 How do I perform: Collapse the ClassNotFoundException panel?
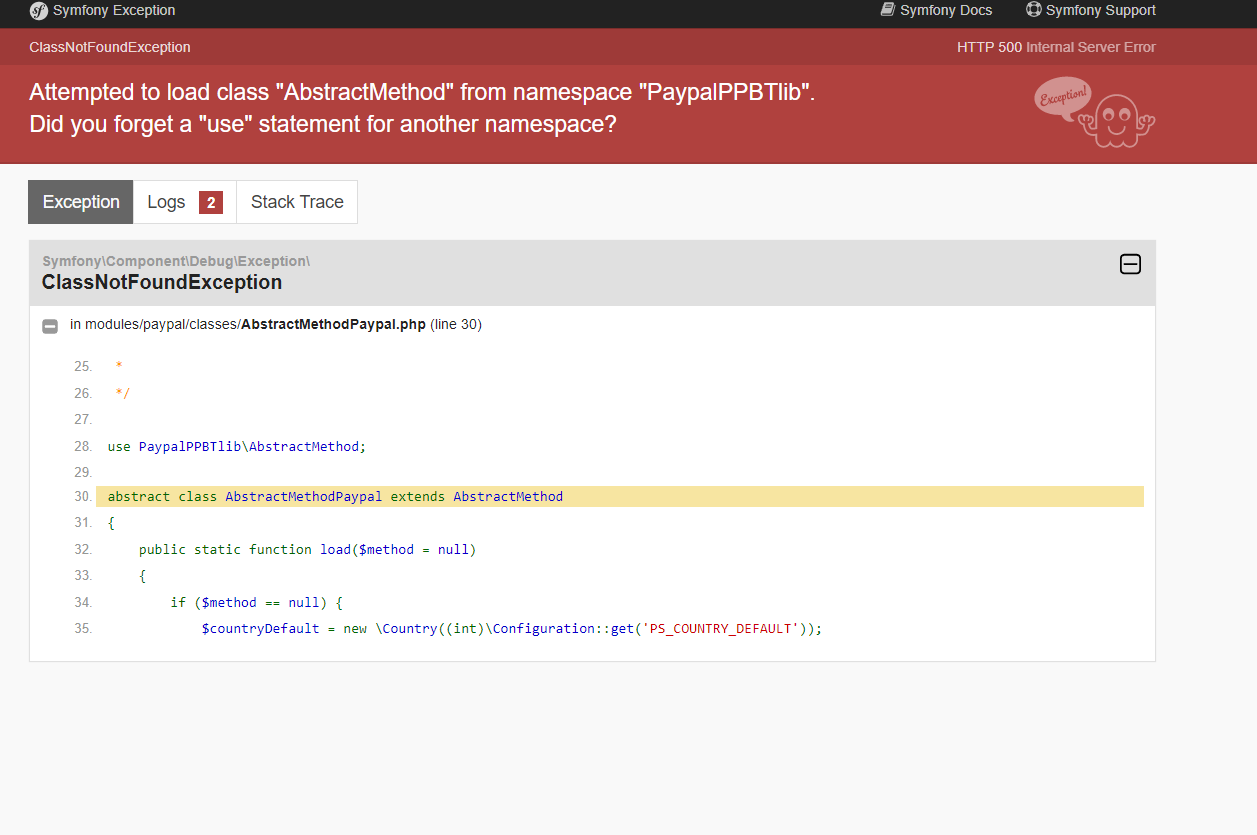tap(1130, 264)
